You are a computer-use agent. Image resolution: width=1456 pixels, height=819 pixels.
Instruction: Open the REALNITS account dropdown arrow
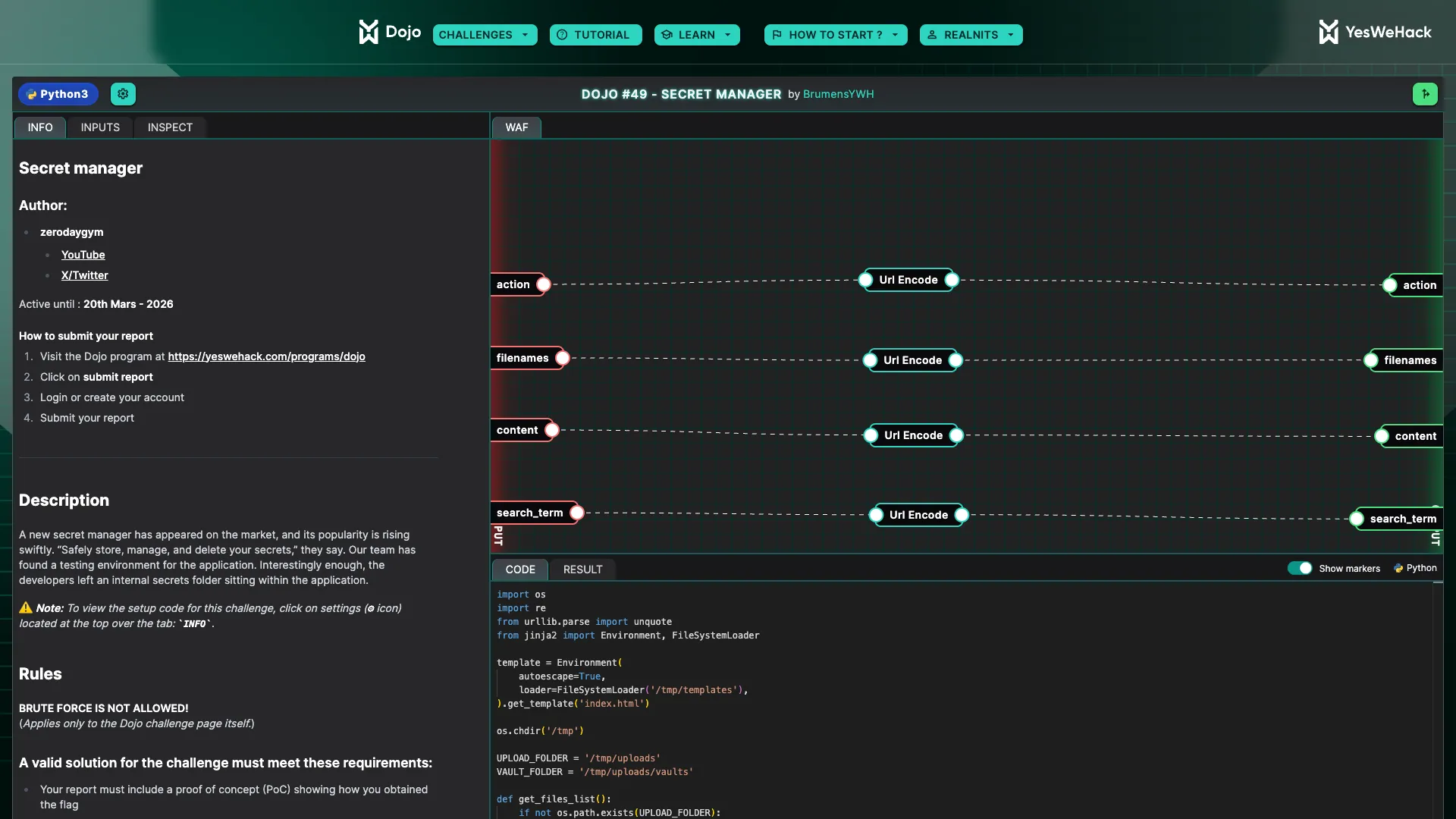[1010, 35]
